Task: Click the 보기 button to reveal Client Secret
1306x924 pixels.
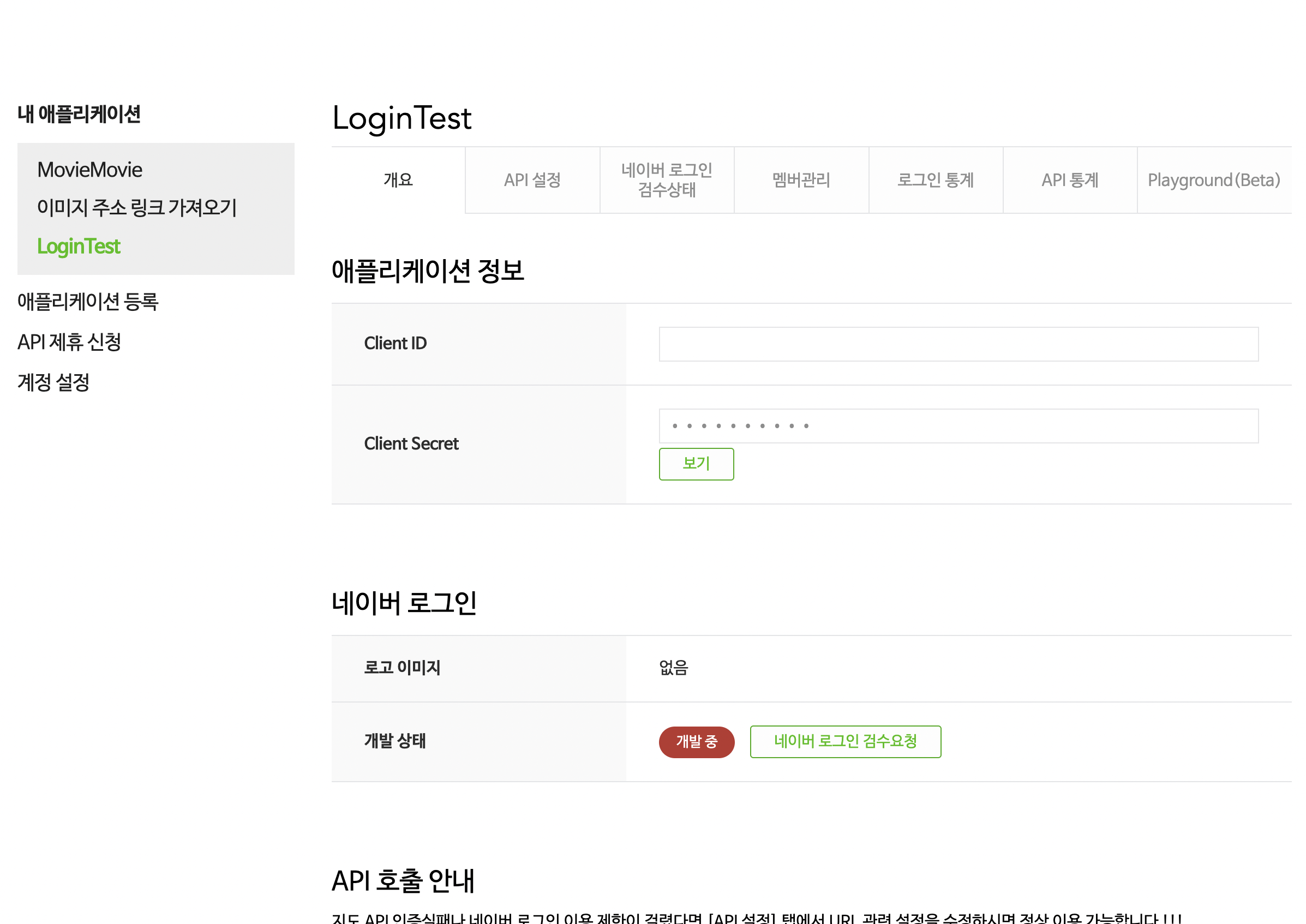Action: click(696, 464)
